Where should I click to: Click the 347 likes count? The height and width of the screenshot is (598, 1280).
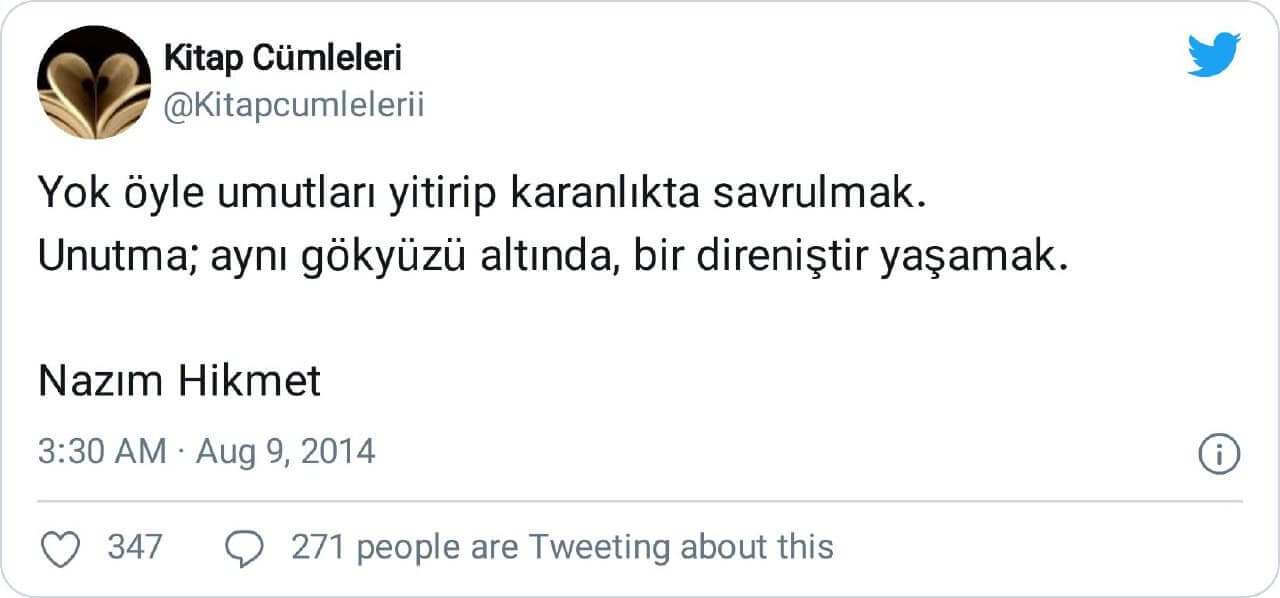pos(134,547)
